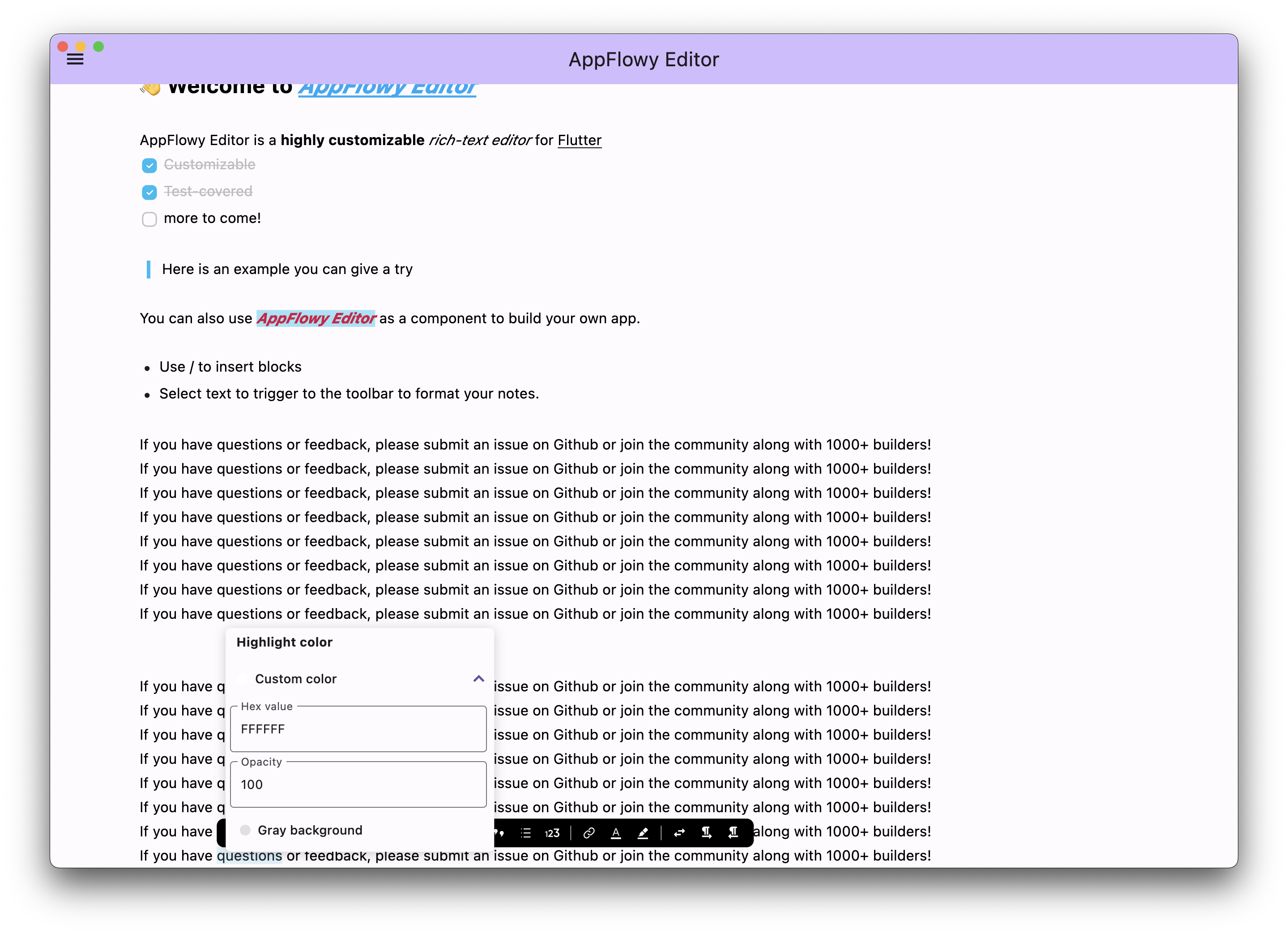Click the text direction swap icon
Viewport: 1288px width, 934px height.
pos(679,833)
